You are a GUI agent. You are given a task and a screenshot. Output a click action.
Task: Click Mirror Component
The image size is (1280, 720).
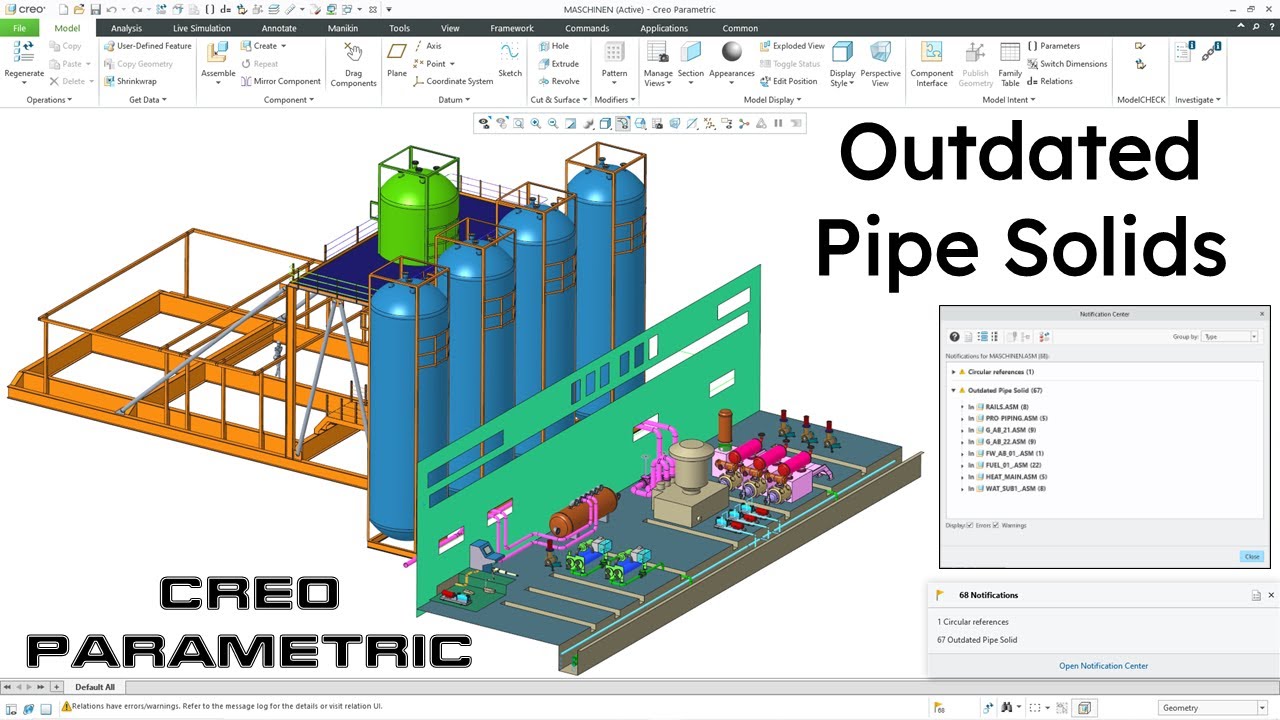(x=280, y=82)
